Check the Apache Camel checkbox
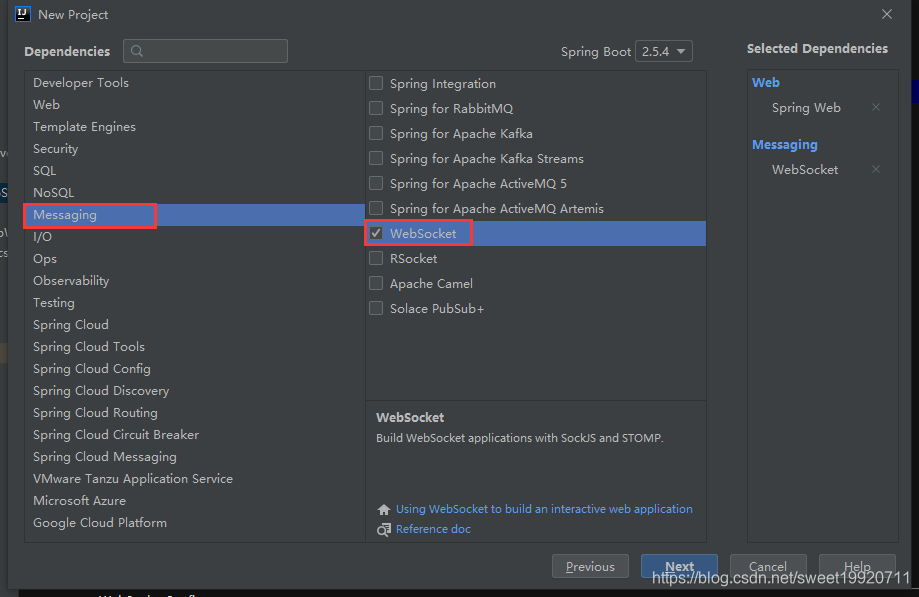The width and height of the screenshot is (919, 597). 376,284
